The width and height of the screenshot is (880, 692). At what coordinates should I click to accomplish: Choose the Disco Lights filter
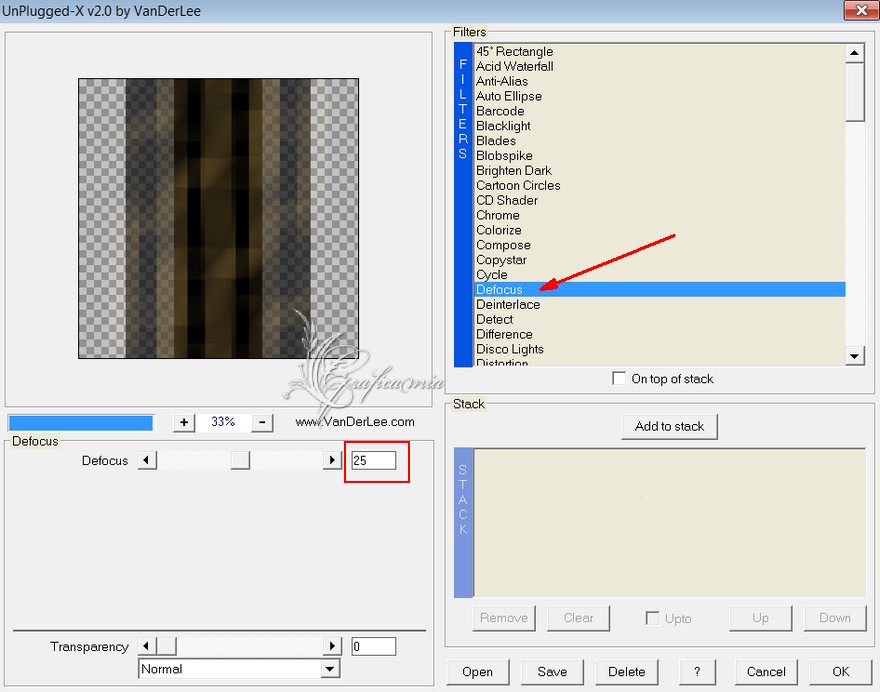pos(660,349)
